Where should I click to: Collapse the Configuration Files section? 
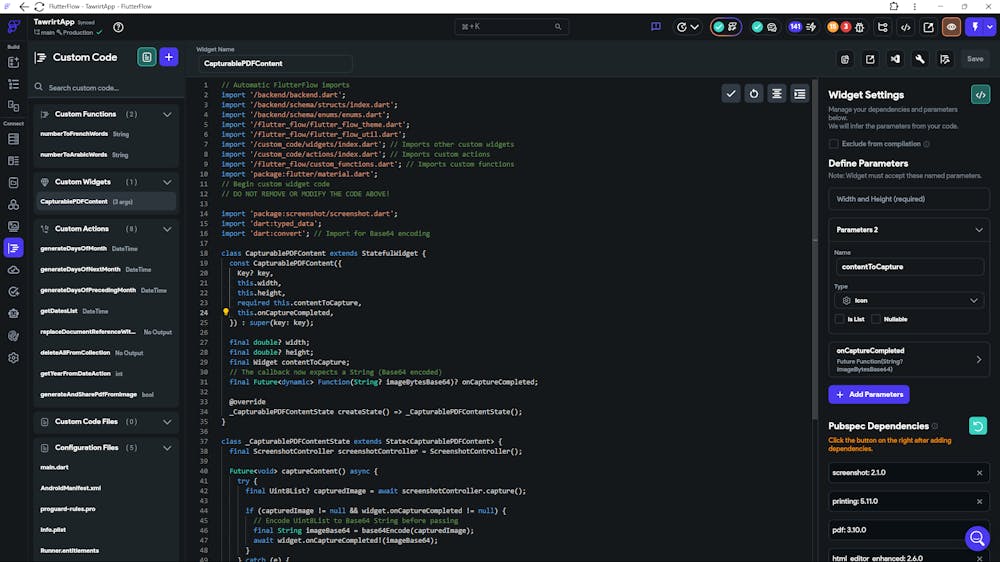click(x=167, y=448)
